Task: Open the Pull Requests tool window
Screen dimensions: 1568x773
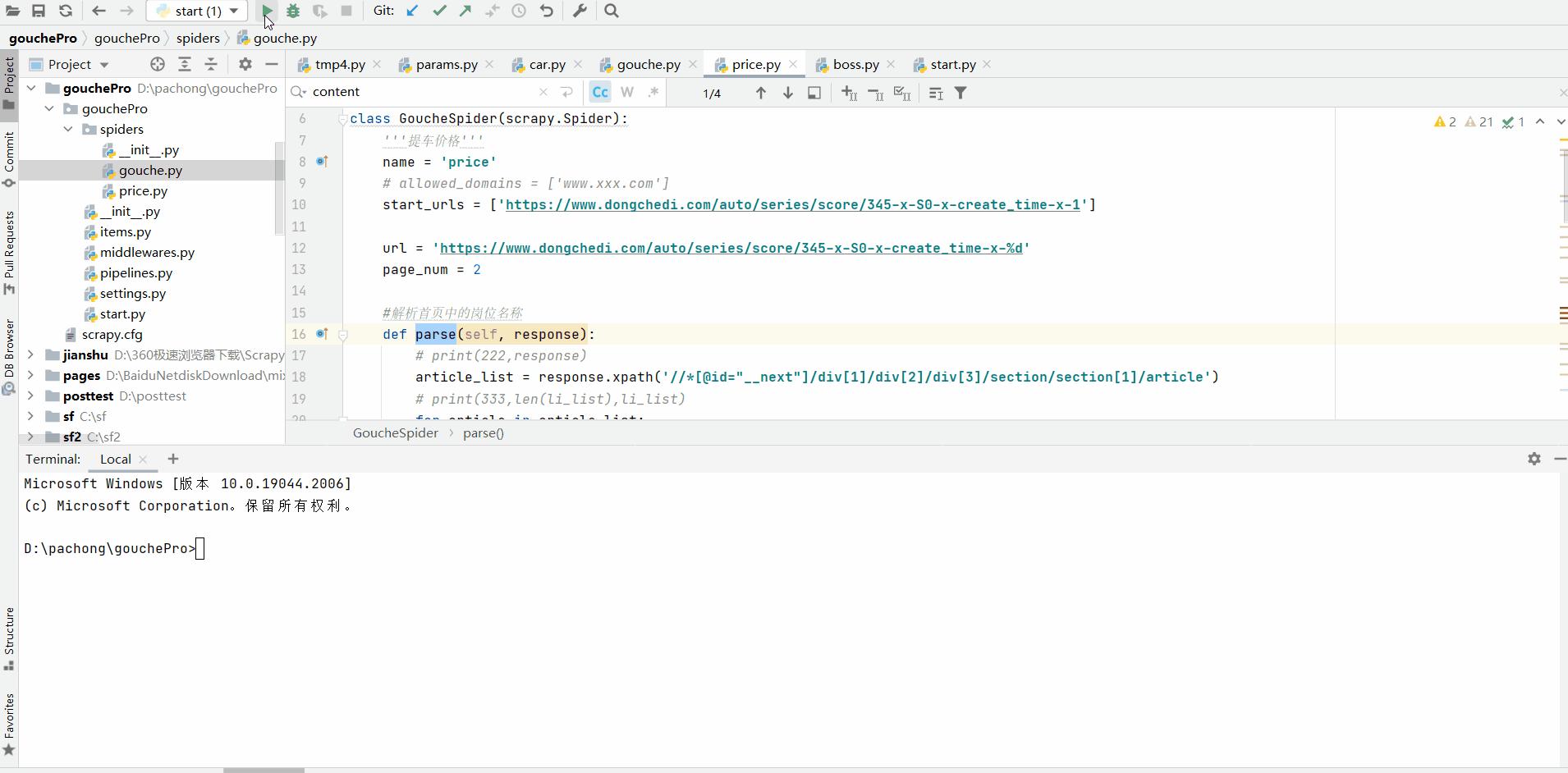Action: coord(9,253)
